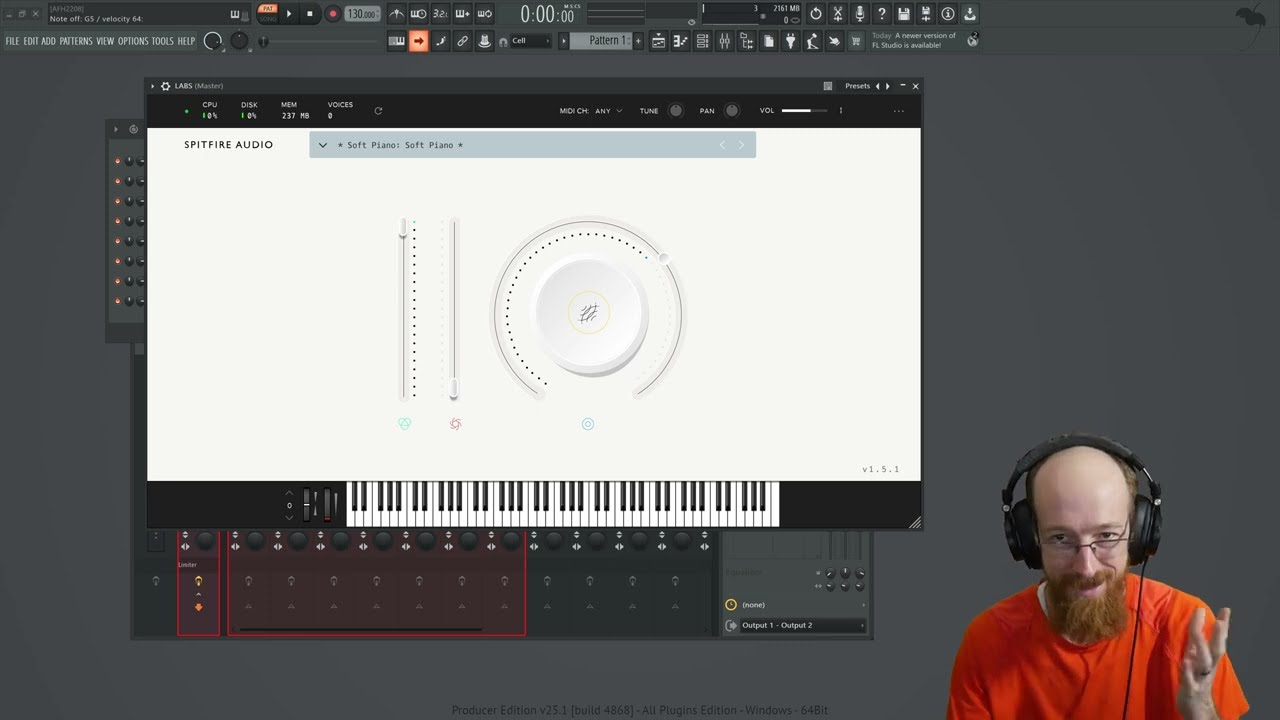Arm the record button

click(332, 14)
